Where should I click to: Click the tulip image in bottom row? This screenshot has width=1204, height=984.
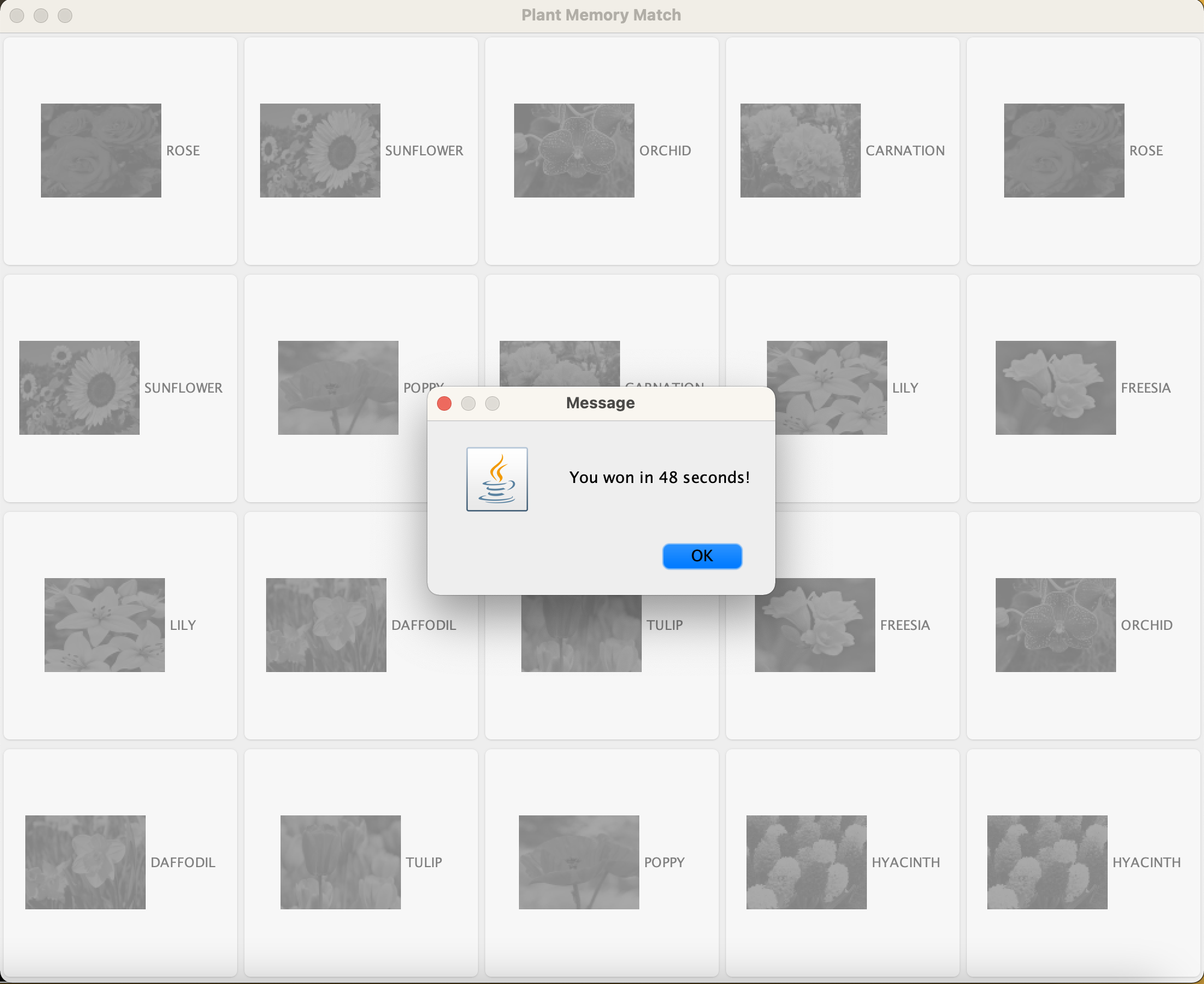pos(340,862)
